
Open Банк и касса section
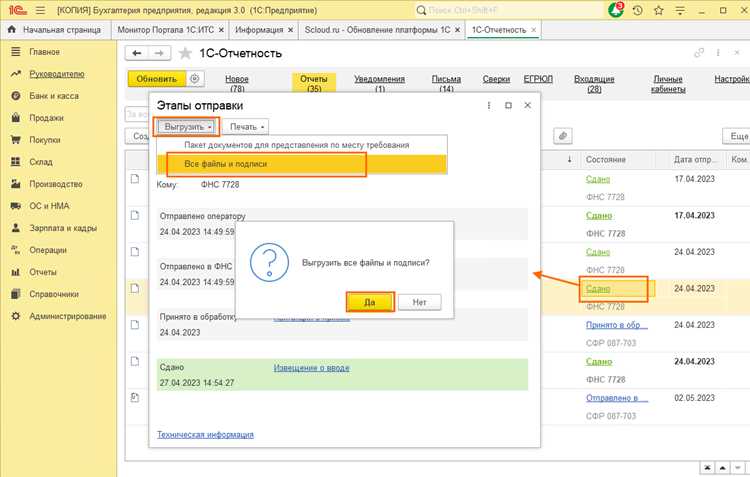point(54,96)
